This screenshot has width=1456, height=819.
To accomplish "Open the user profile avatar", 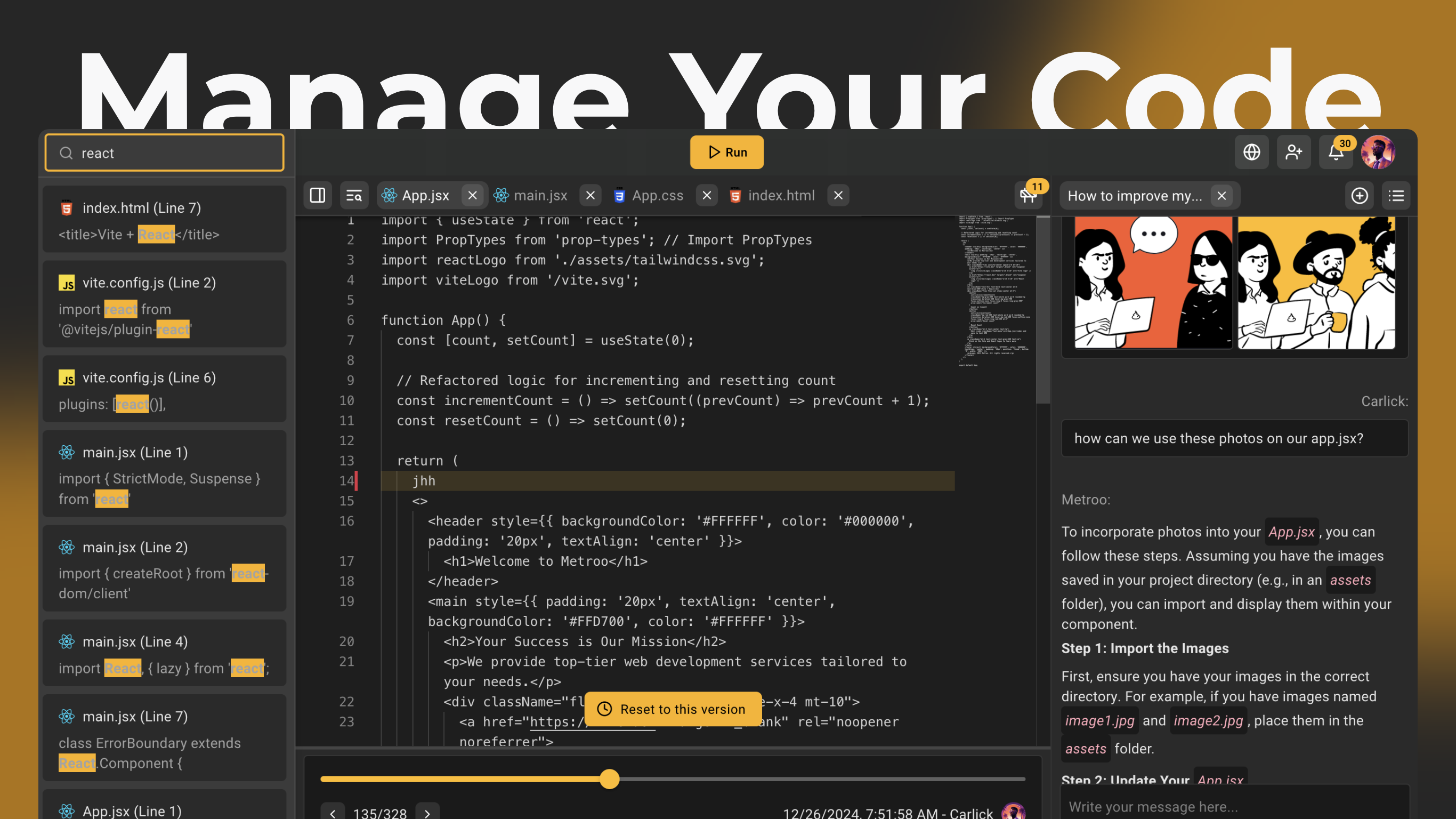I will tap(1378, 152).
